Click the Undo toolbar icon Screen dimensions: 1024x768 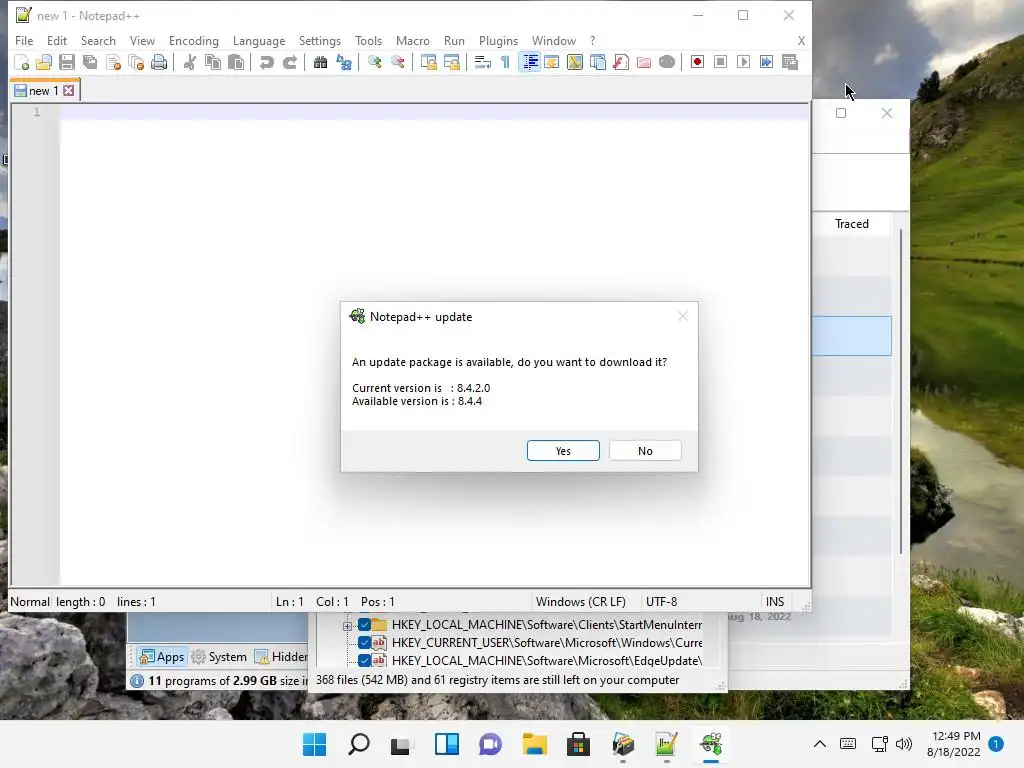(266, 62)
